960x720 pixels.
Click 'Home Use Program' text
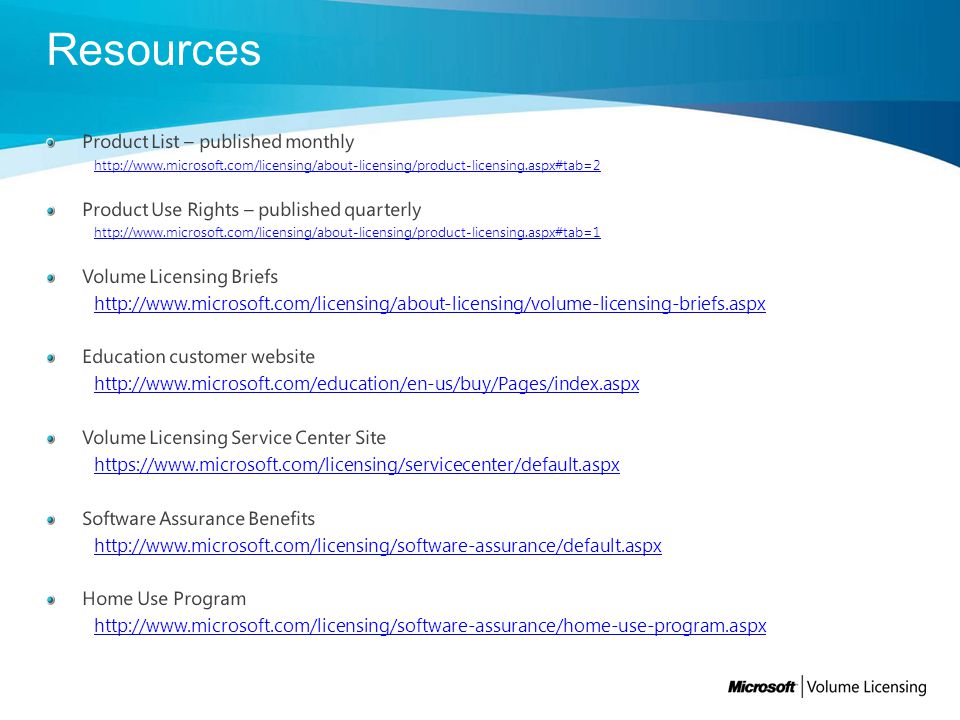[x=164, y=599]
